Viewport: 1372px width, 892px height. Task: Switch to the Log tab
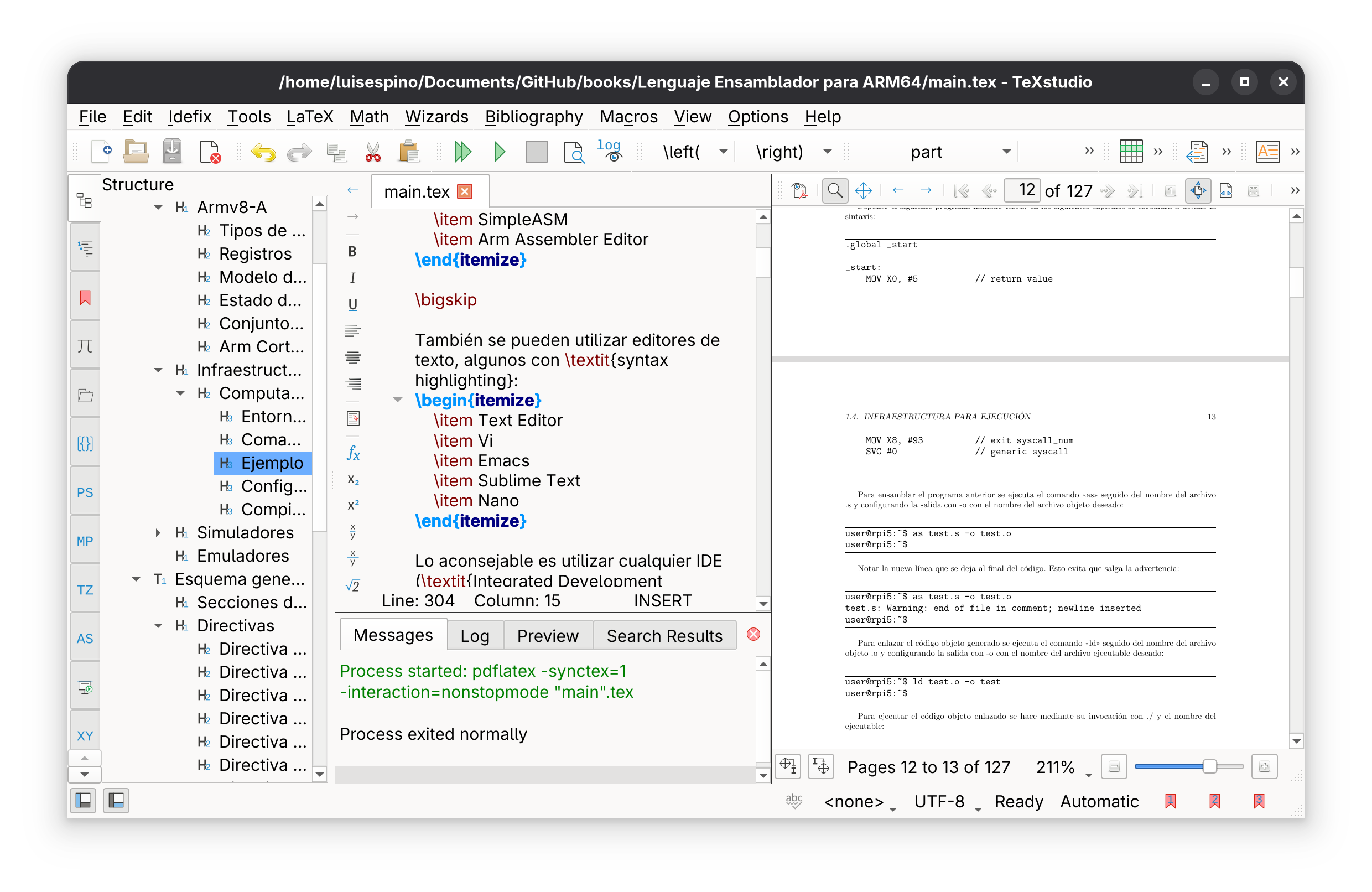[475, 635]
